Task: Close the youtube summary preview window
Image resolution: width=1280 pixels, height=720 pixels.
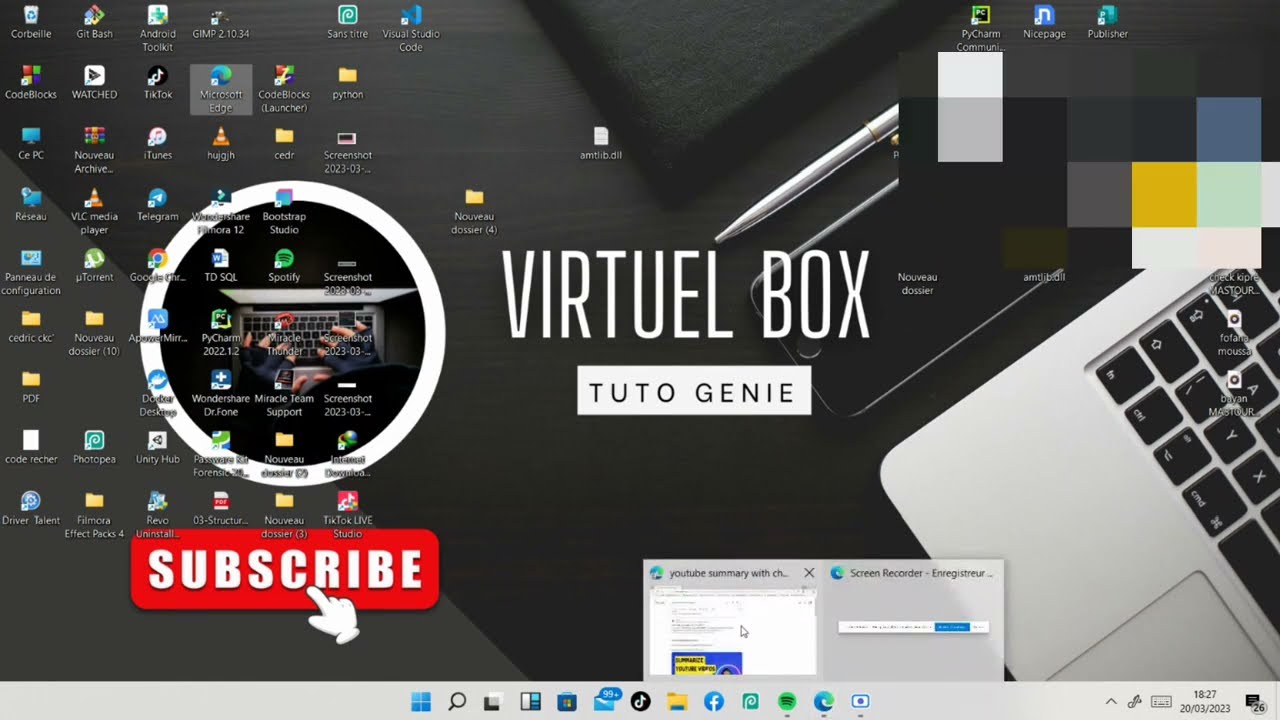Action: (x=809, y=573)
